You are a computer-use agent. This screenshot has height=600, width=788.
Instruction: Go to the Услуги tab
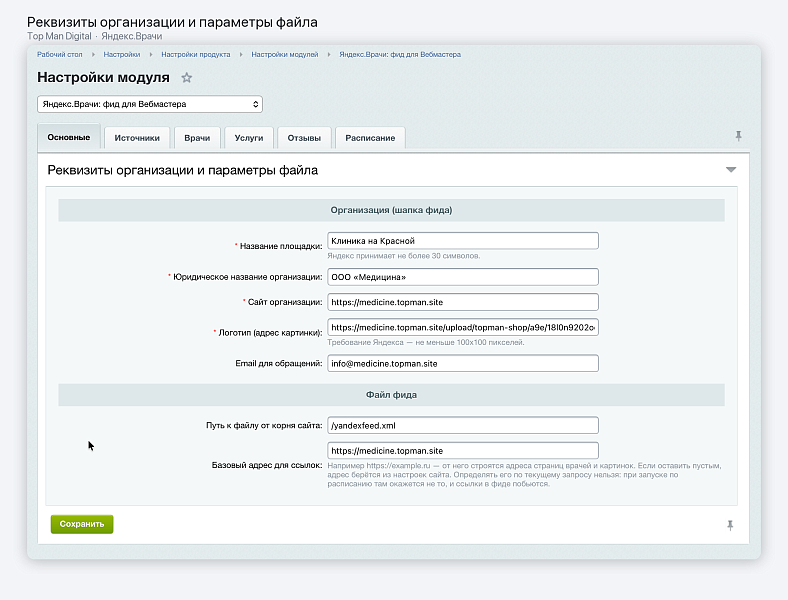[249, 138]
